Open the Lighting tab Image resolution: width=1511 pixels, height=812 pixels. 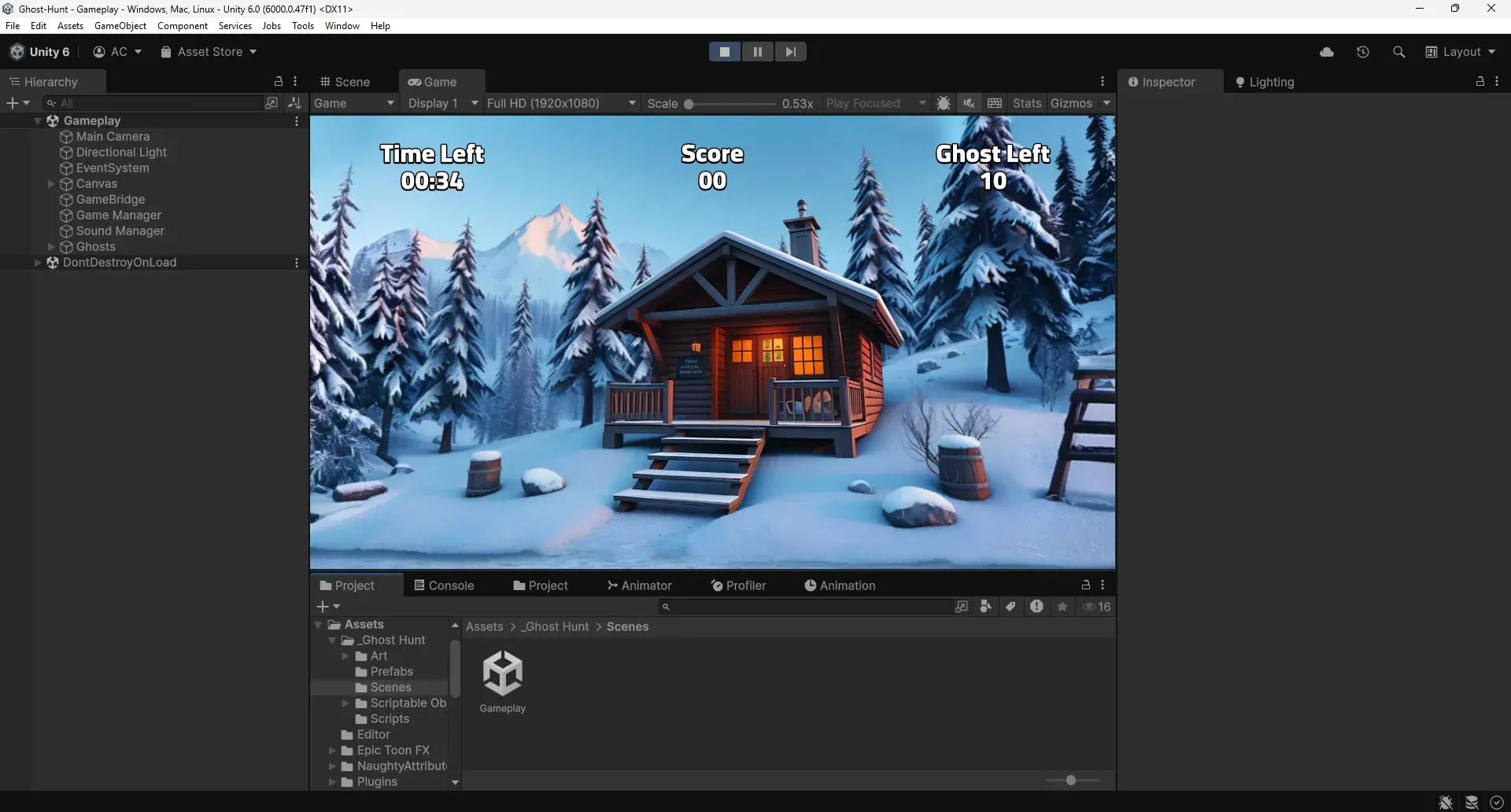point(1265,82)
